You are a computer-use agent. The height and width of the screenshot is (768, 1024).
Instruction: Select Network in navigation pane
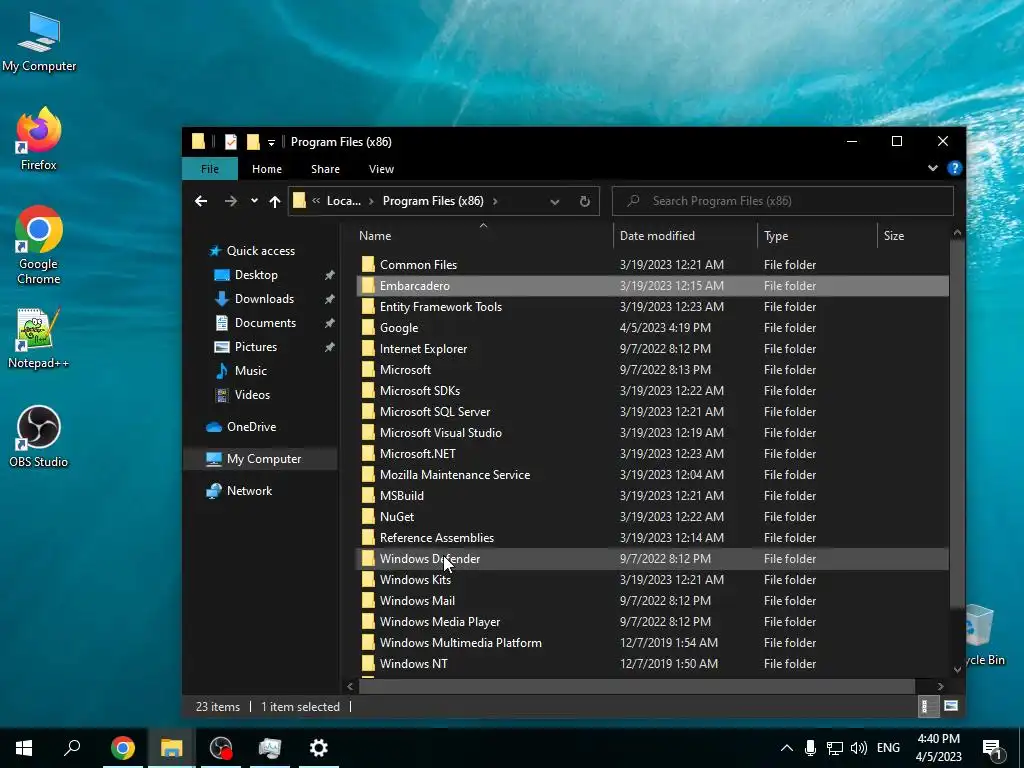tap(249, 490)
